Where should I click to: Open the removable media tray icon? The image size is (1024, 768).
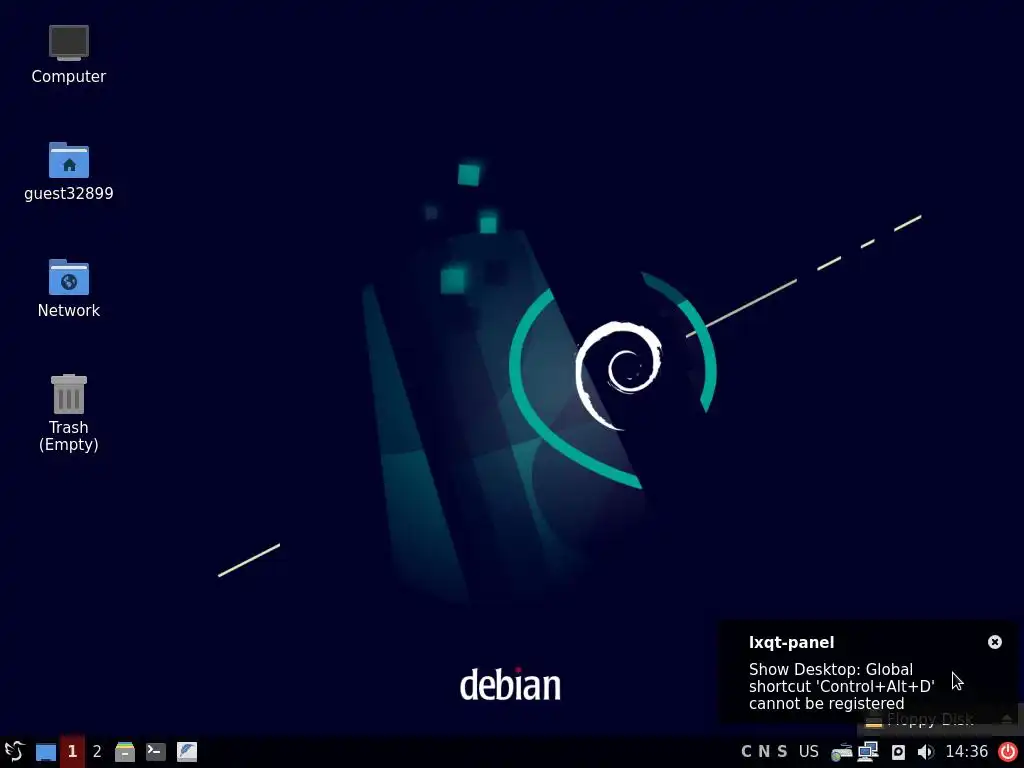pos(841,752)
